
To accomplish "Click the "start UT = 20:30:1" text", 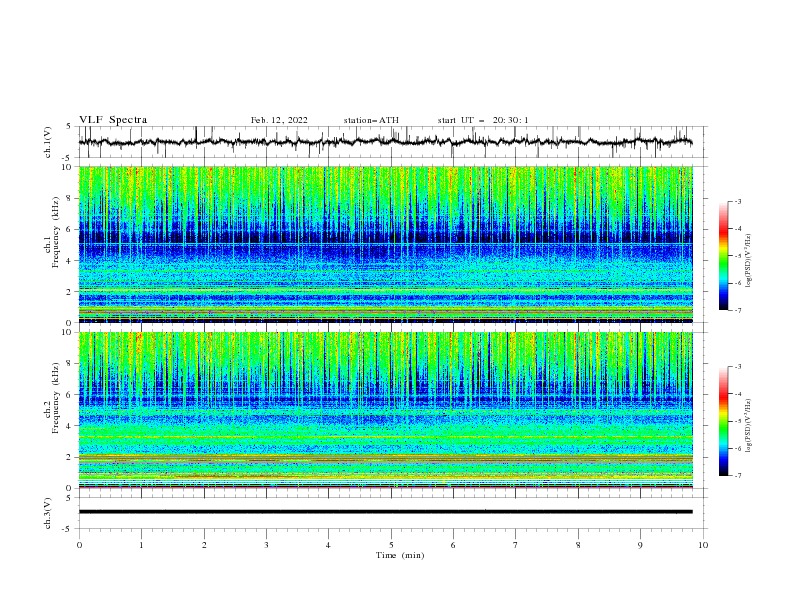I will click(x=483, y=120).
